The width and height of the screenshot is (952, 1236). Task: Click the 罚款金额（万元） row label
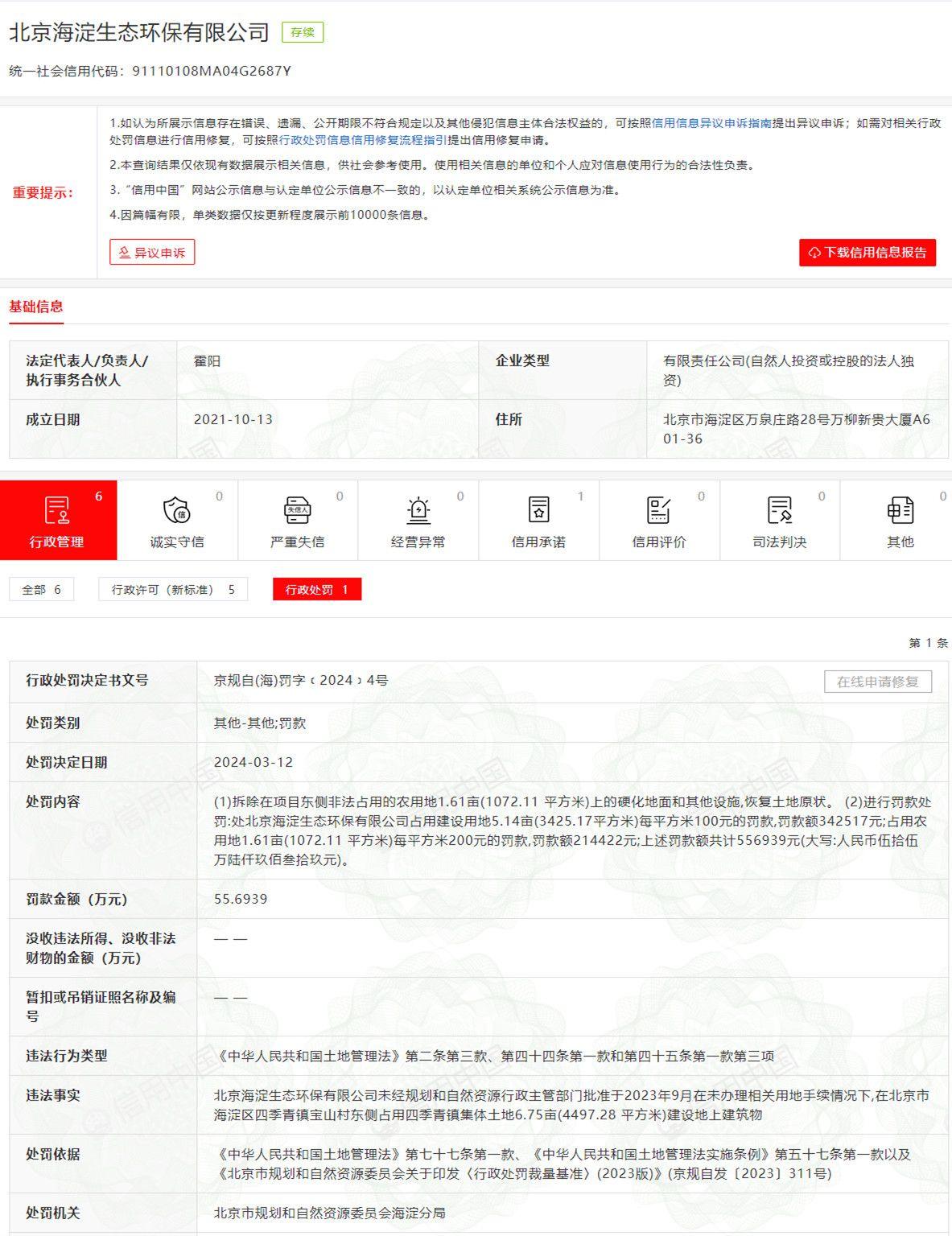[76, 900]
